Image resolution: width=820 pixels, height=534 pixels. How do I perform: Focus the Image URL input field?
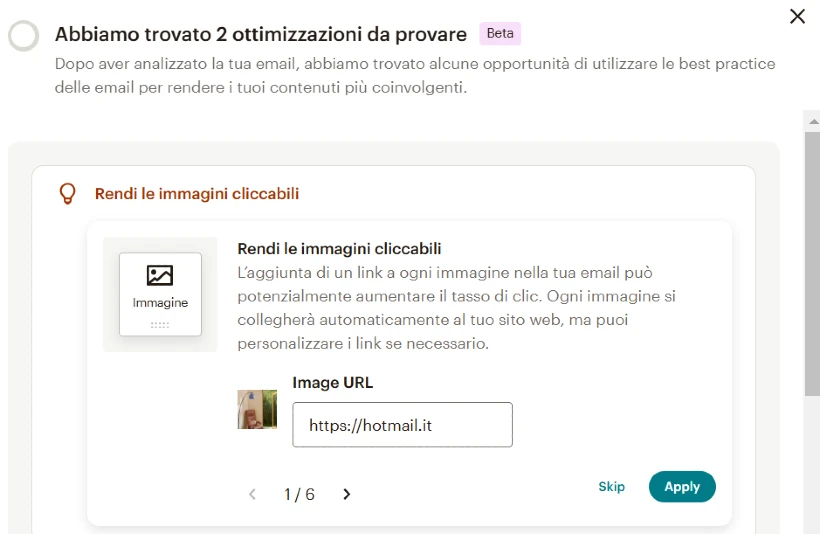402,425
